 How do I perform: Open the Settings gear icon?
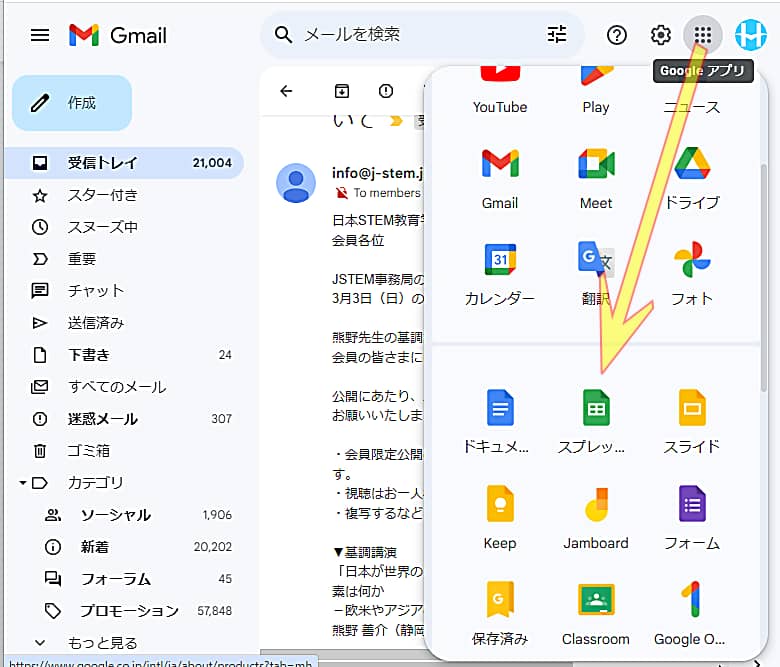(x=661, y=35)
